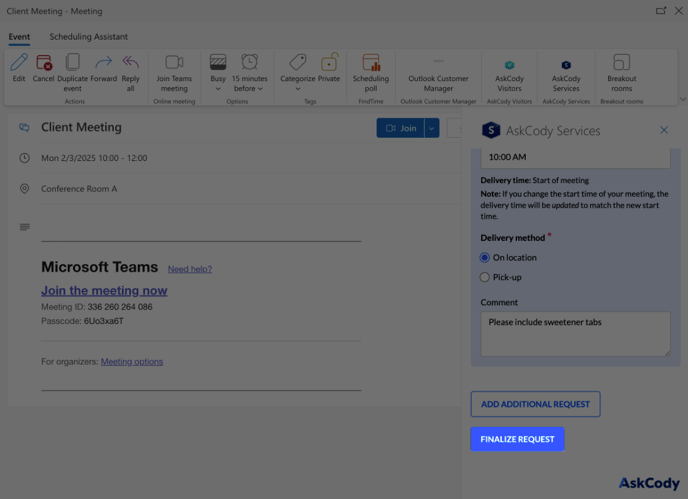Viewport: 688px width, 499px height.
Task: Click the clock icon beside the date
Action: [x=25, y=158]
